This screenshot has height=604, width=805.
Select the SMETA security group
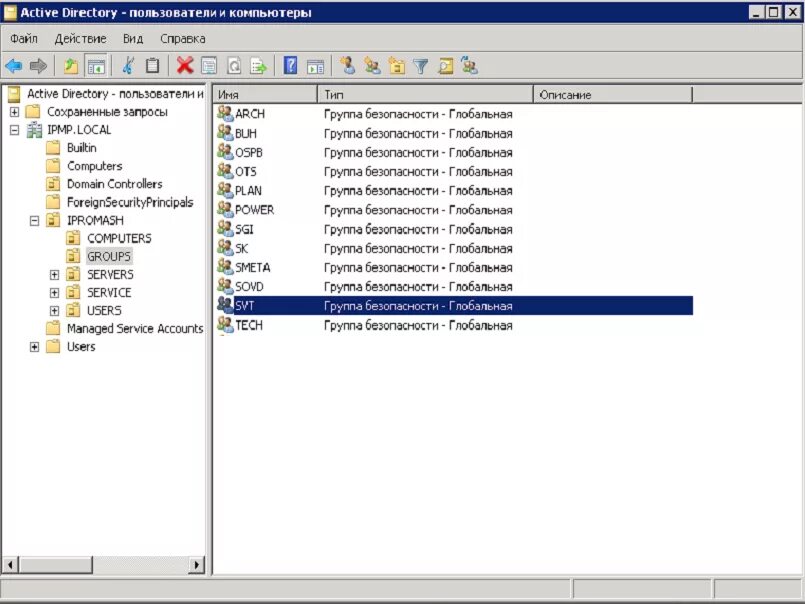(253, 268)
